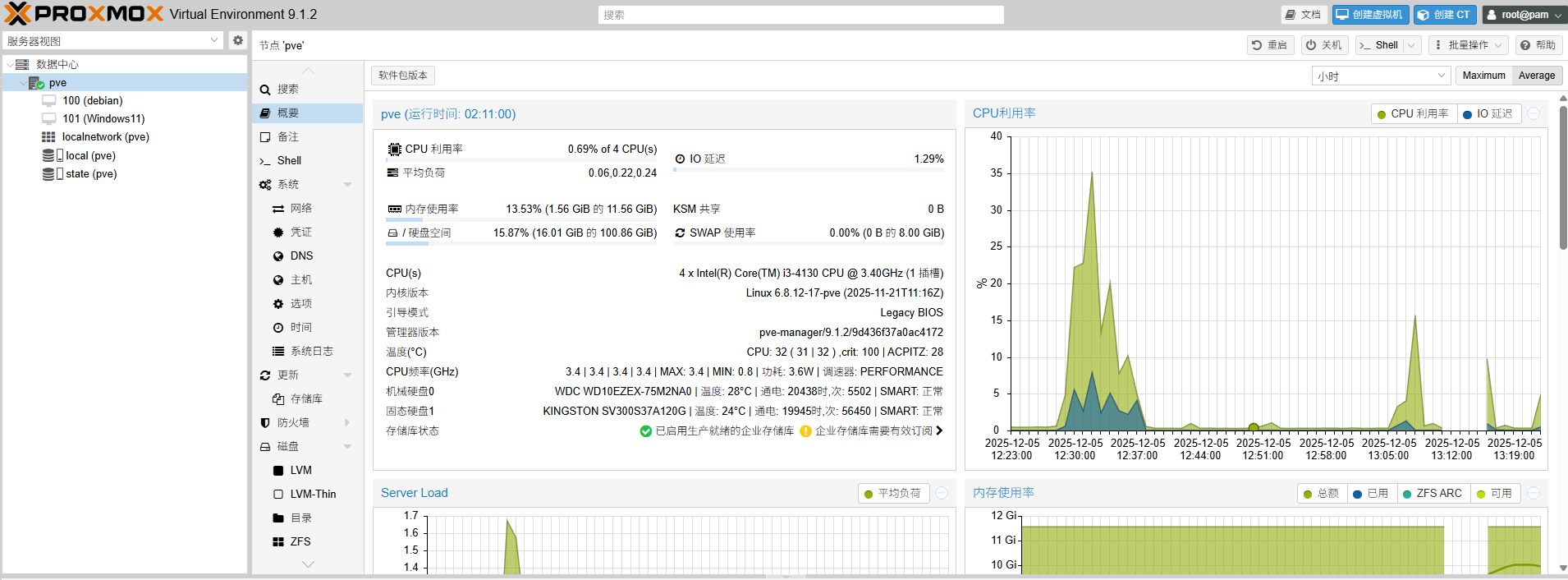Open LVM disks page

point(308,470)
